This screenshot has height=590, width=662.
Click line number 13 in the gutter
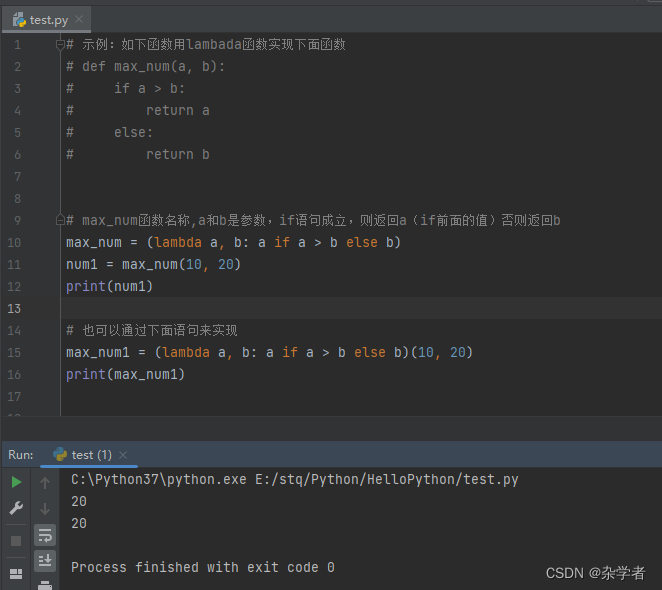tap(14, 309)
